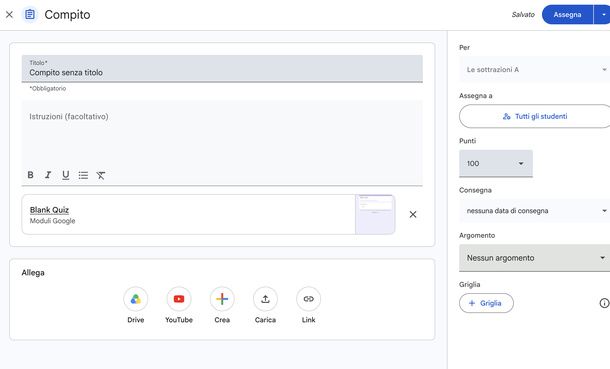Toggle bold formatting
Screen dimensions: 610x369
pos(30,175)
